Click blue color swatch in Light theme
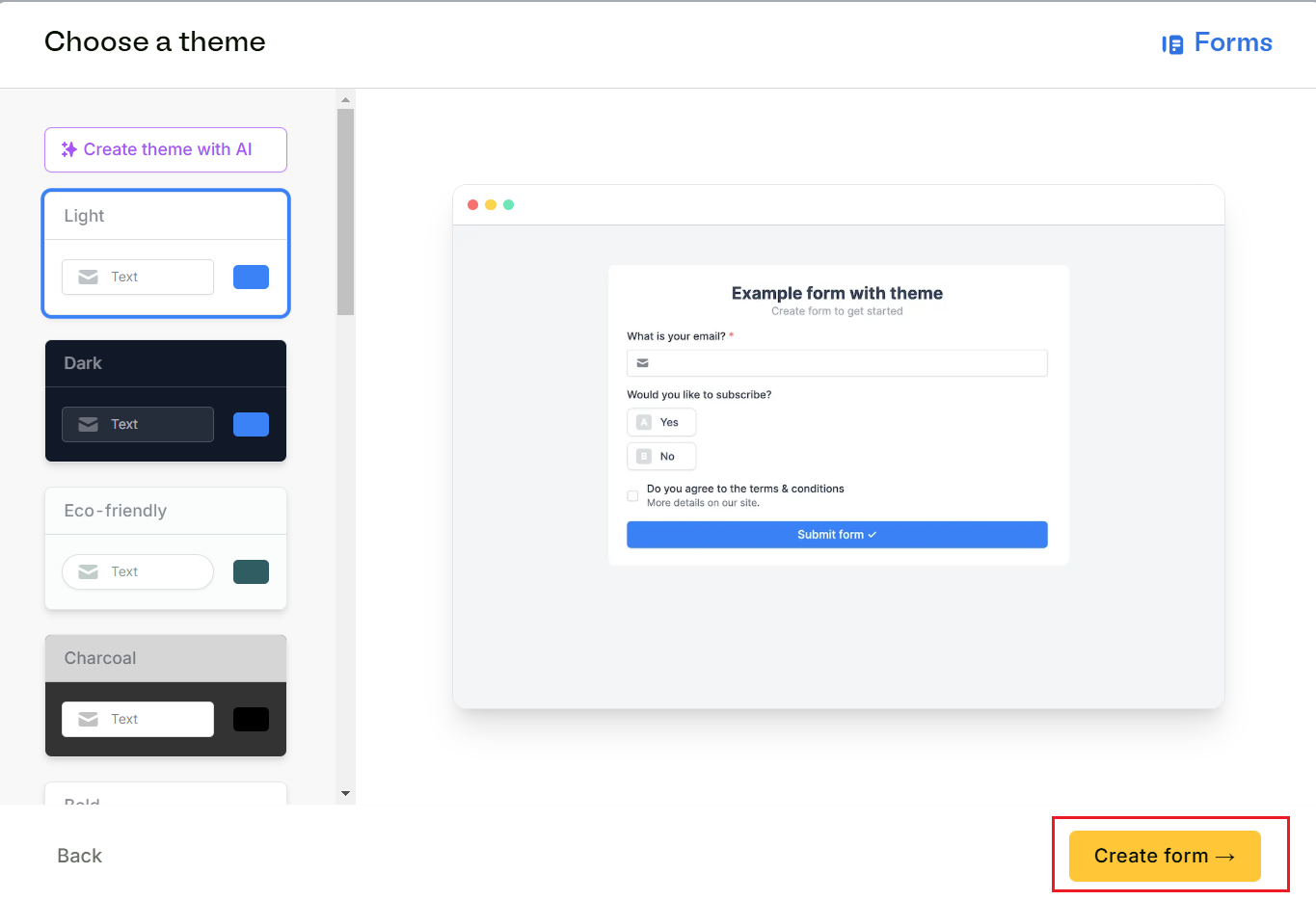 (251, 277)
